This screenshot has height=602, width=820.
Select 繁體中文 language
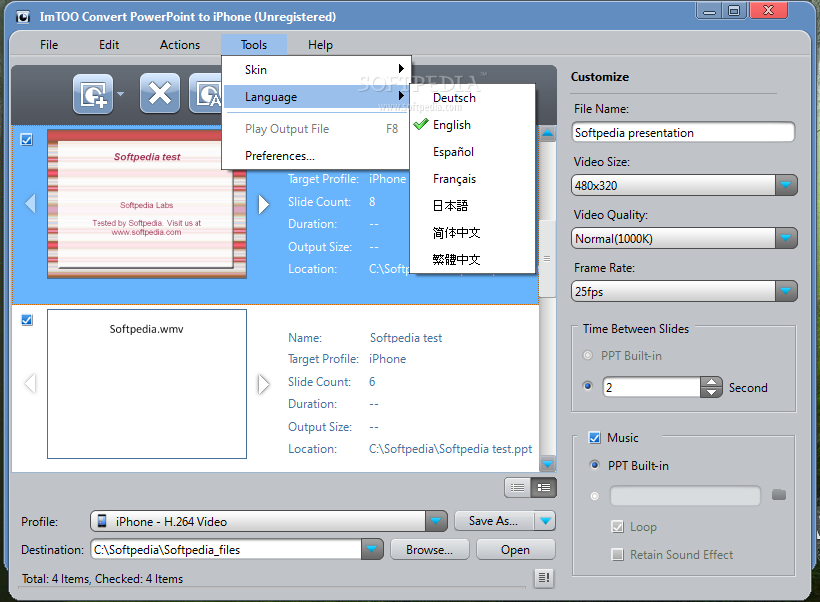pos(472,259)
